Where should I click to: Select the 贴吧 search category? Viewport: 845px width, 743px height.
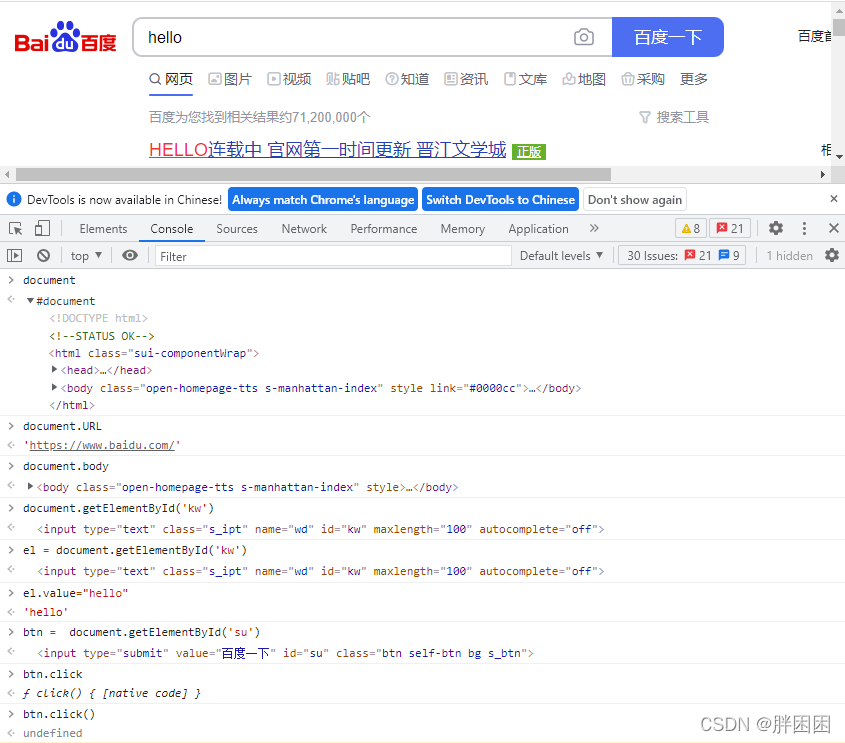[x=348, y=79]
